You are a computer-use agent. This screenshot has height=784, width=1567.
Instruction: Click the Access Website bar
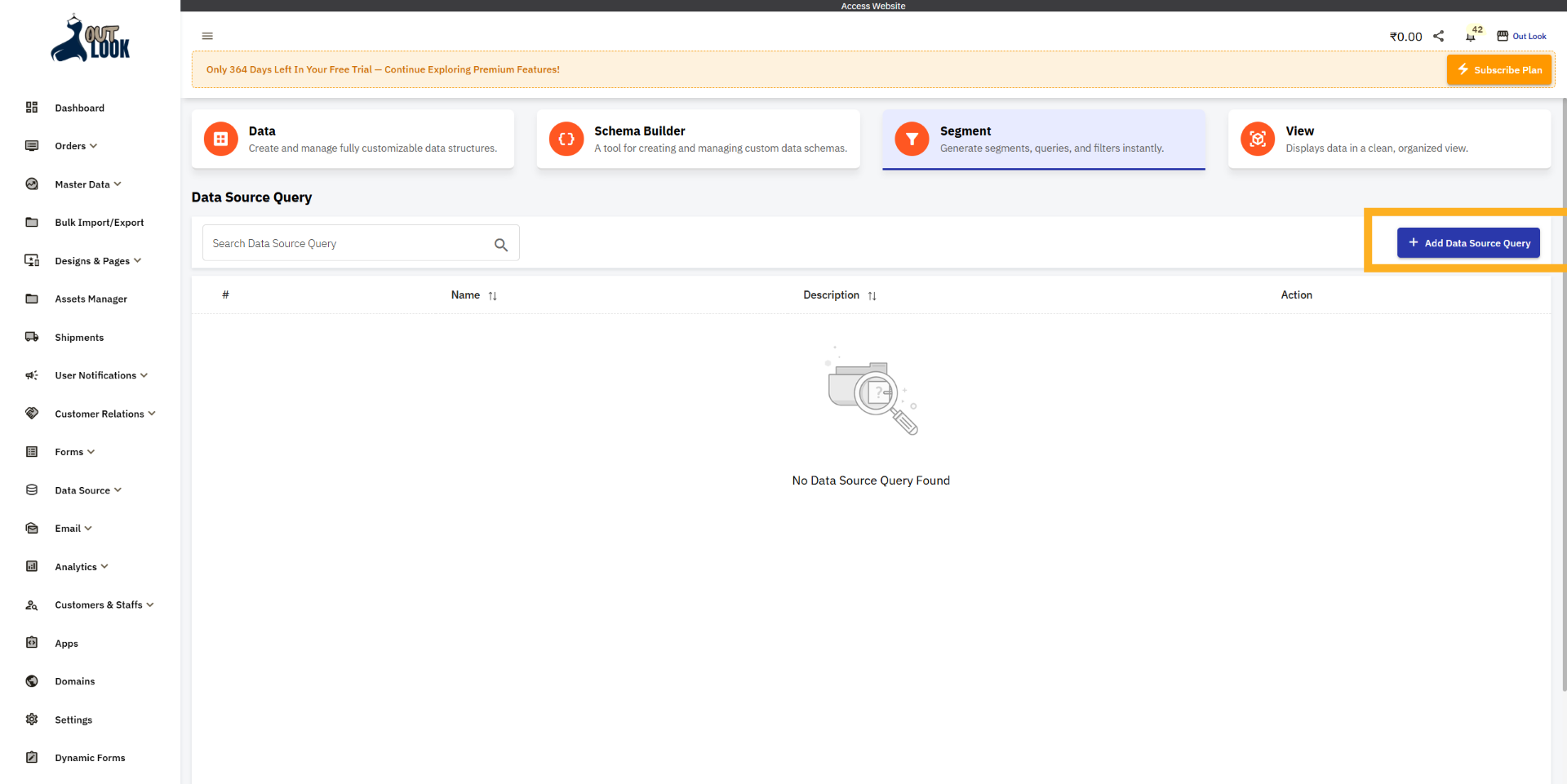(x=872, y=6)
